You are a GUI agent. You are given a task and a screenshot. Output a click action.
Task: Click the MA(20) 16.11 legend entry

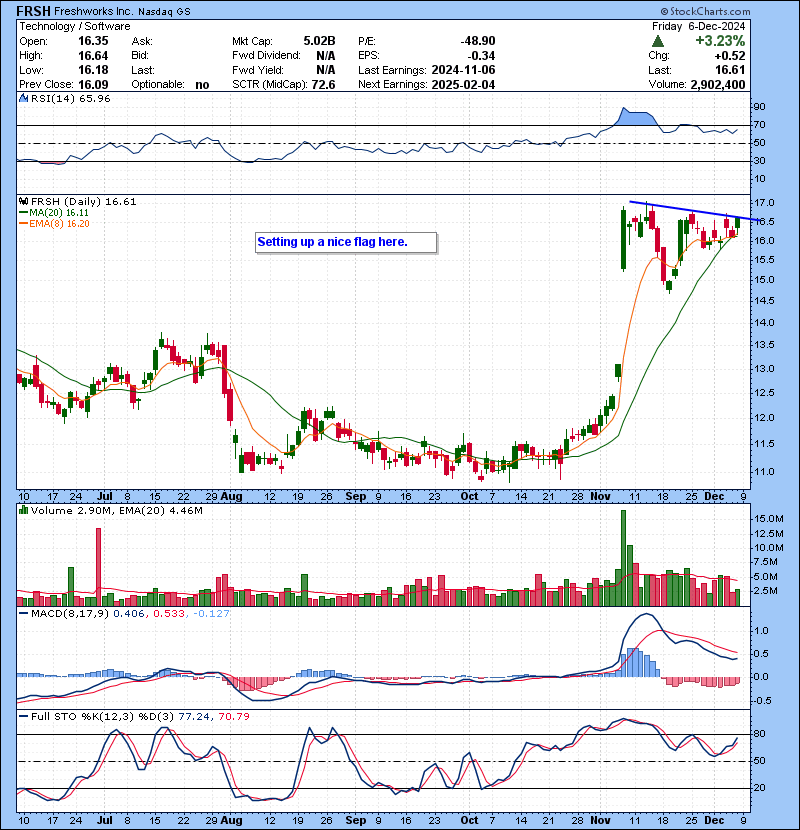click(62, 213)
